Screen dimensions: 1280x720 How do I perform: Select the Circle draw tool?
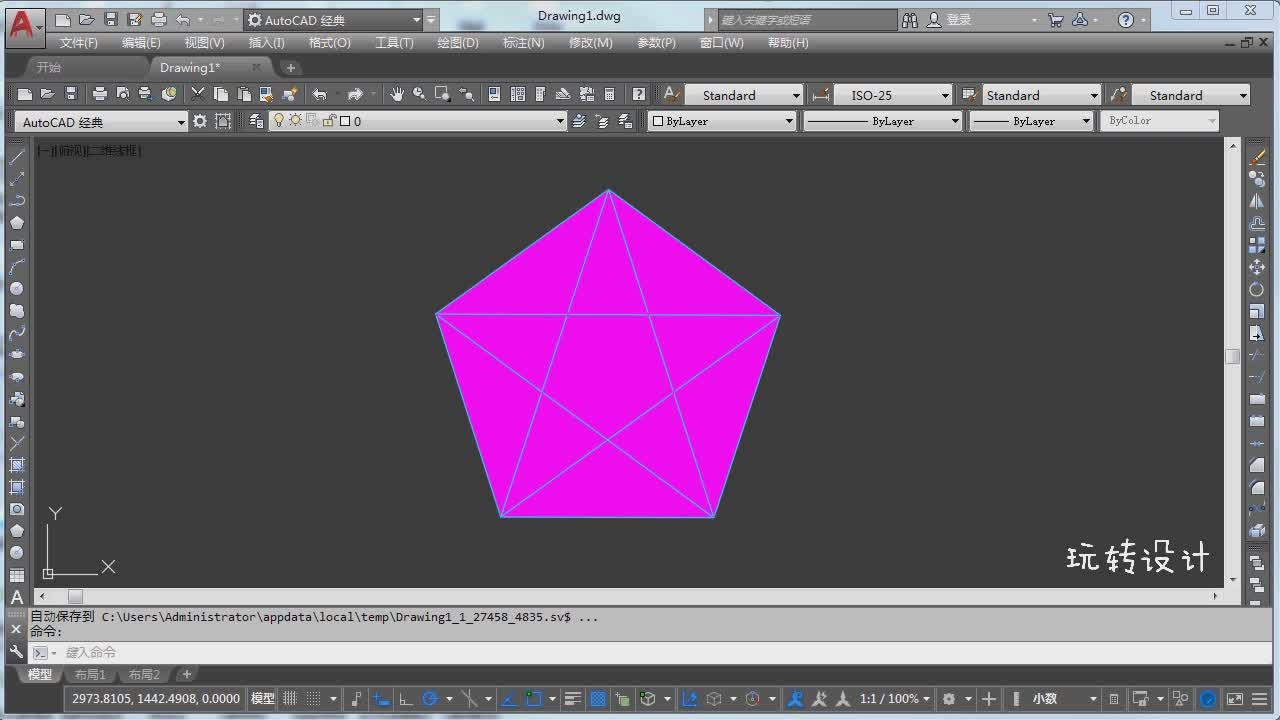click(x=17, y=289)
